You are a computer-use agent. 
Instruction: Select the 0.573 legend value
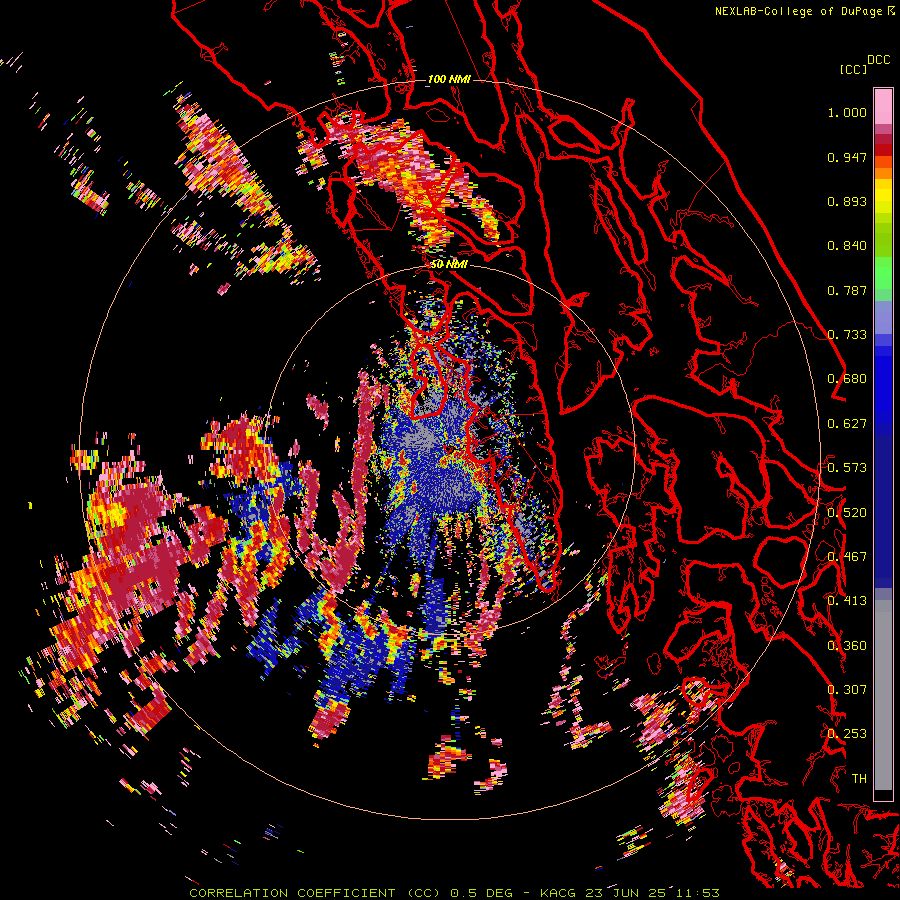(847, 468)
